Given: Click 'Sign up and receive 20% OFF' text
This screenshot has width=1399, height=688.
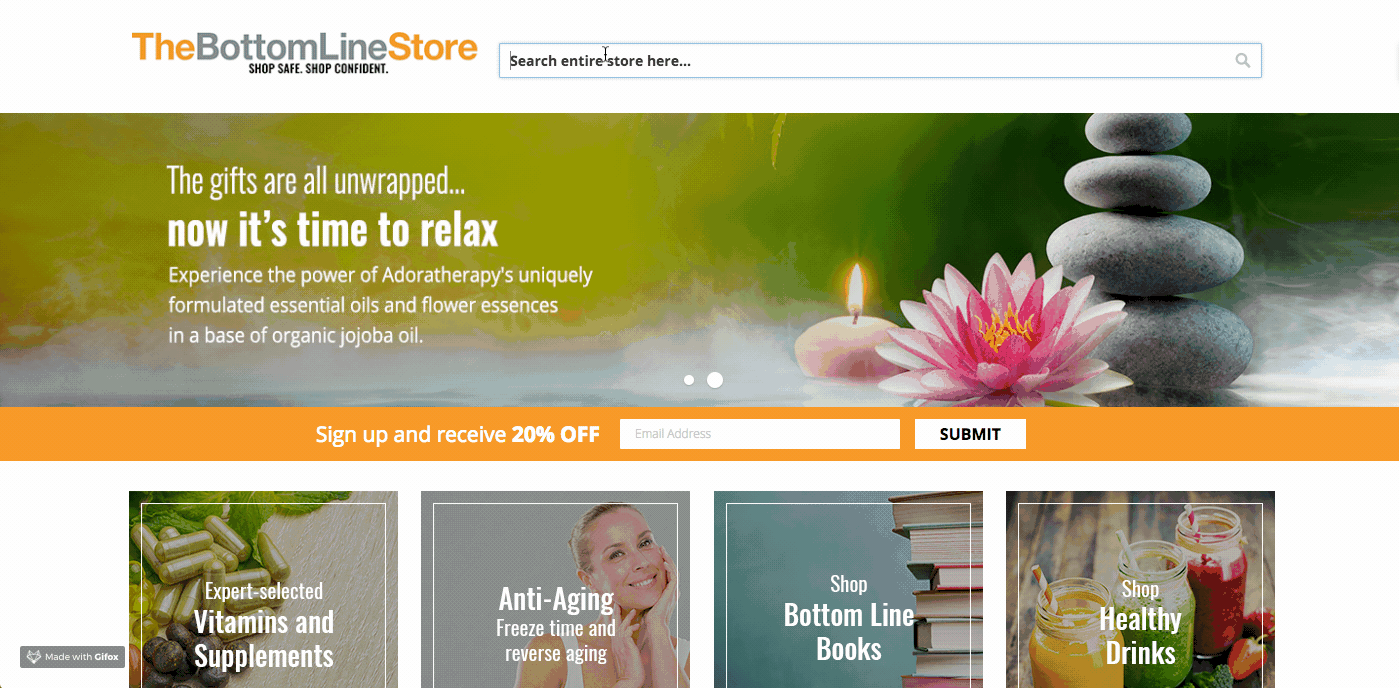Looking at the screenshot, I should click(x=458, y=434).
